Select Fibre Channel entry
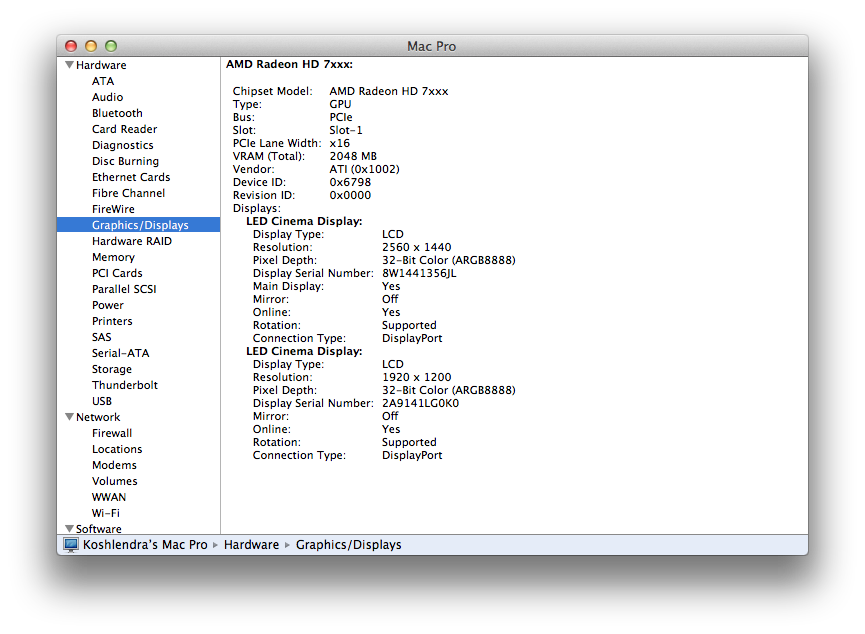Screen dimensions: 865x634 [x=129, y=193]
